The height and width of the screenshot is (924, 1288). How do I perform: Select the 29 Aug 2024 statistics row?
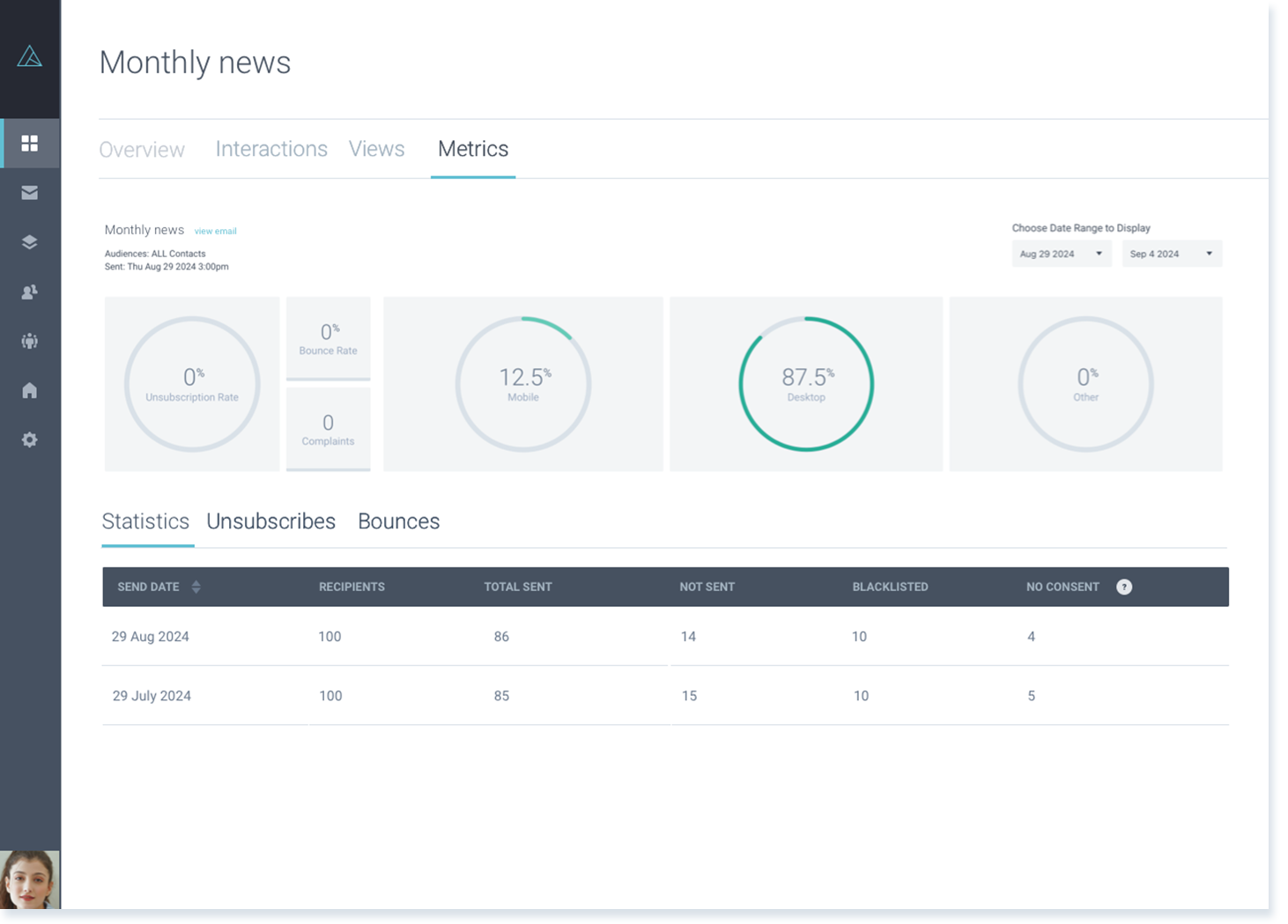pos(665,636)
